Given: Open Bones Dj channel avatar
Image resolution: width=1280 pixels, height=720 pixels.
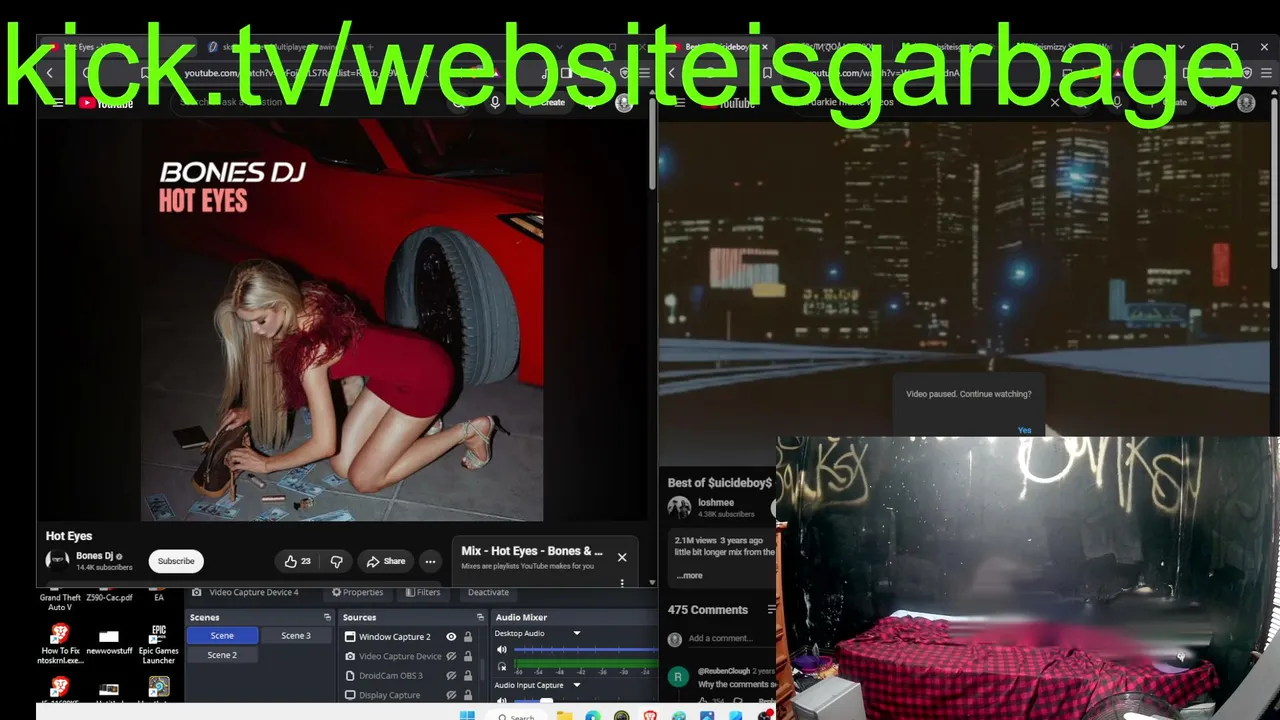Looking at the screenshot, I should point(57,560).
